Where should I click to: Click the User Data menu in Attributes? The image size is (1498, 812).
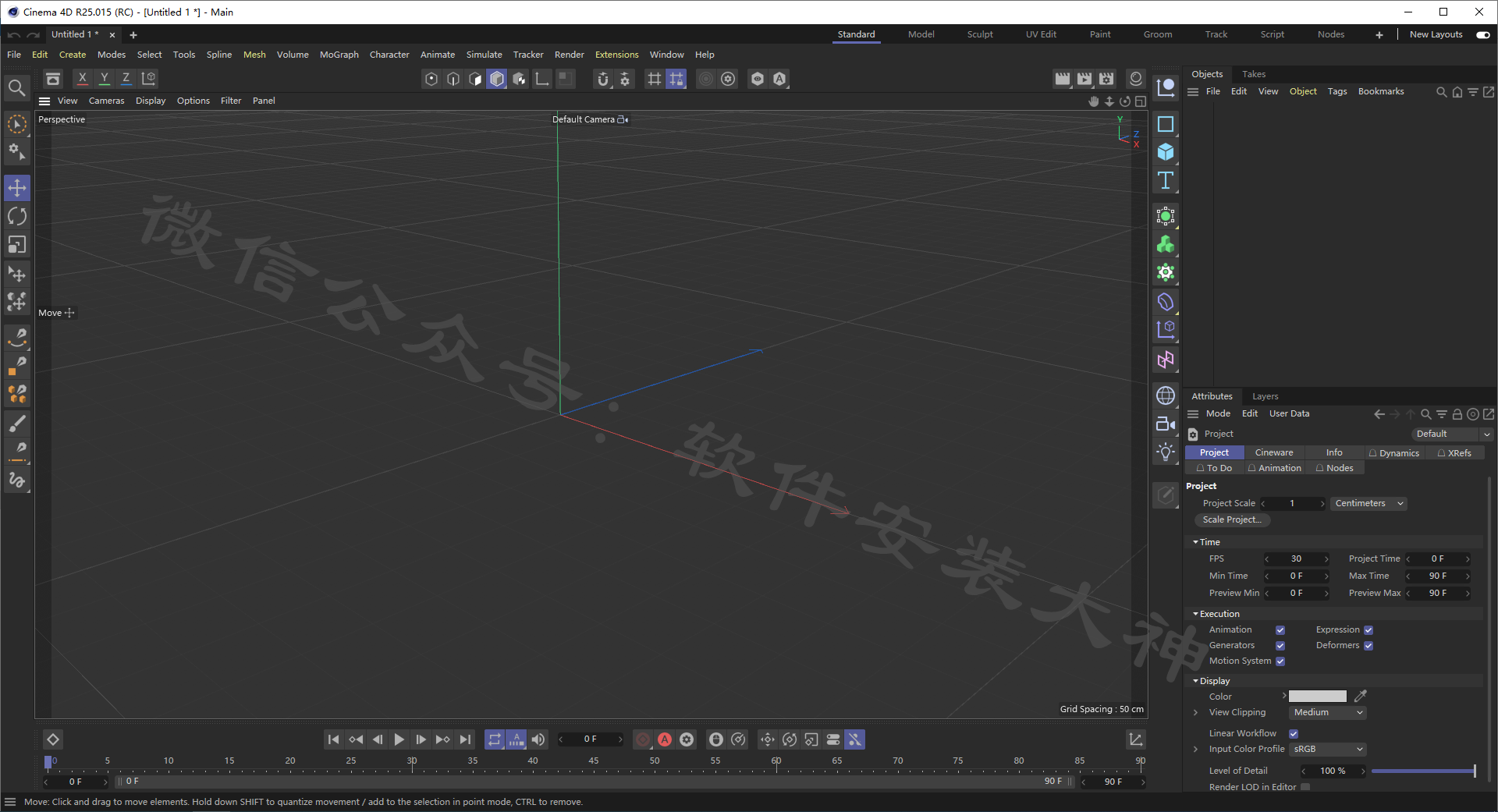(x=1289, y=414)
